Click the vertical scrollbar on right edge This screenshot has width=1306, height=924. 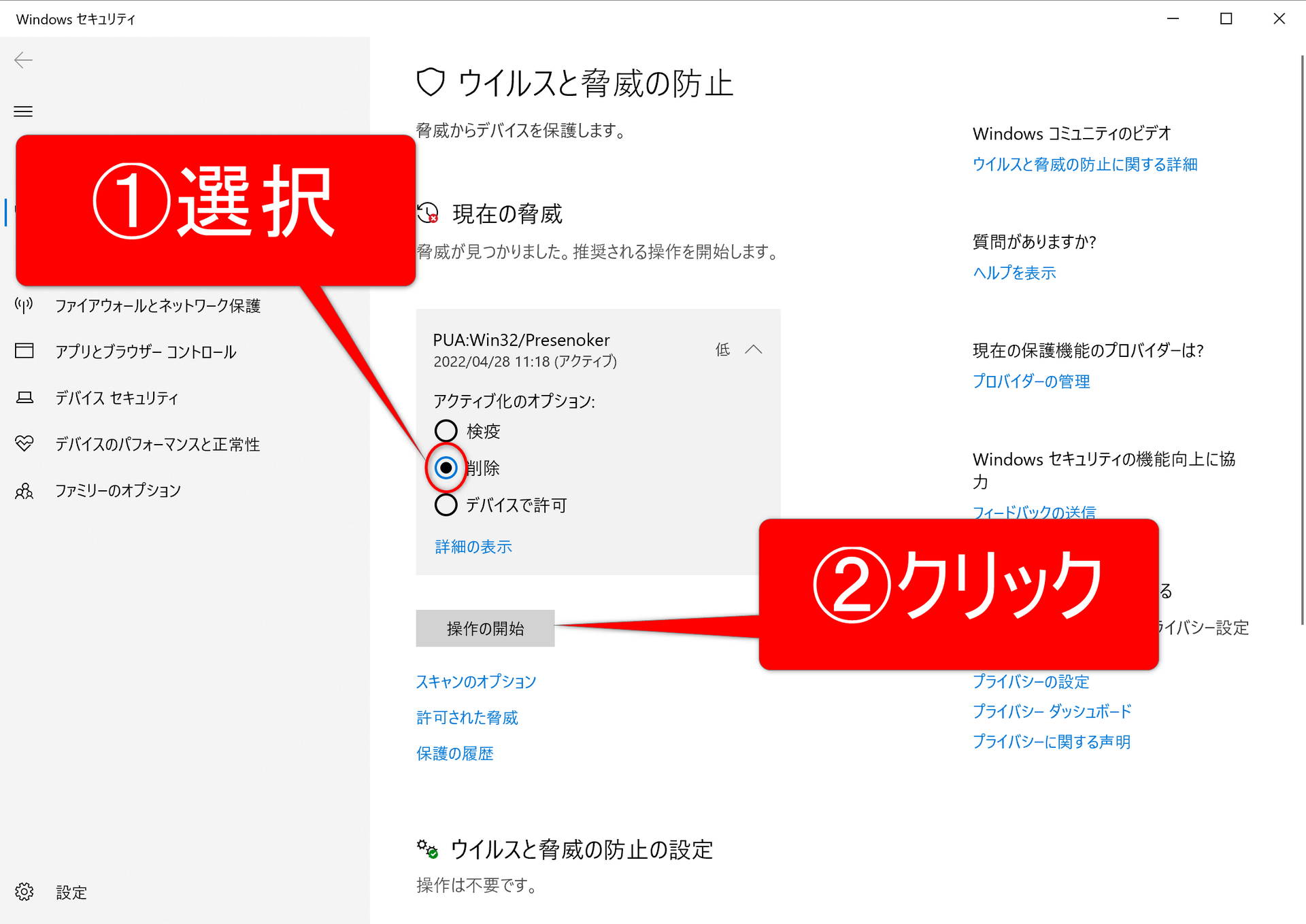[x=1302, y=340]
